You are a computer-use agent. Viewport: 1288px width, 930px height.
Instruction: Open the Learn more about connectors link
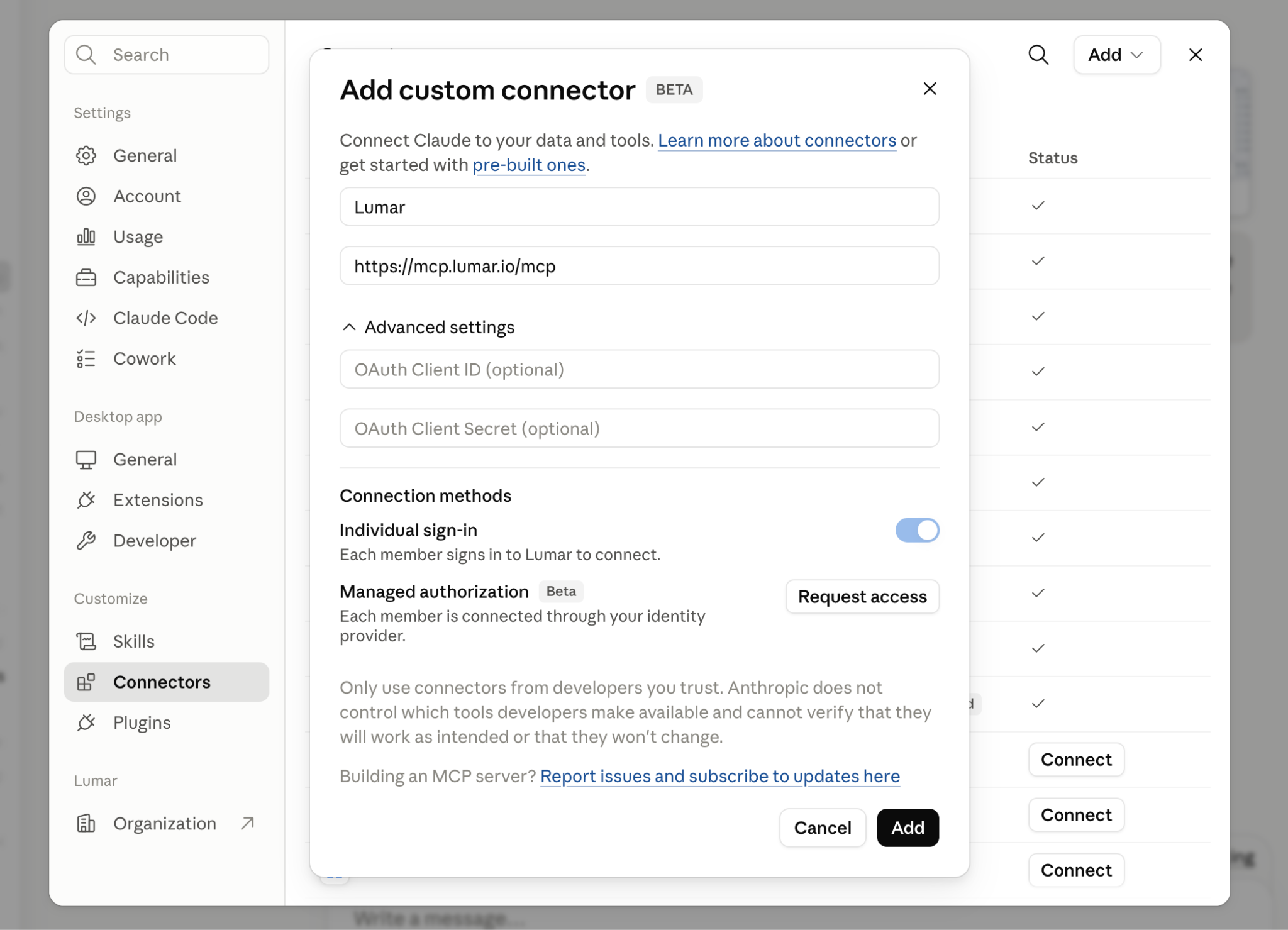(x=777, y=140)
